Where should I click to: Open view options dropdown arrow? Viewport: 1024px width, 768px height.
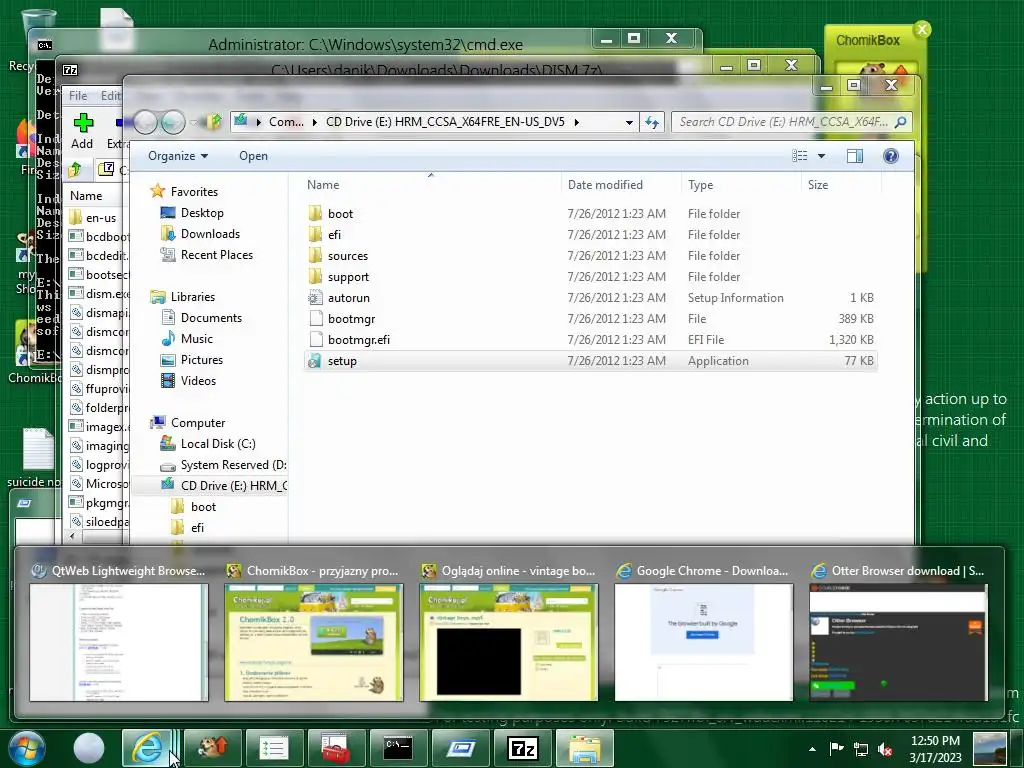pos(822,156)
